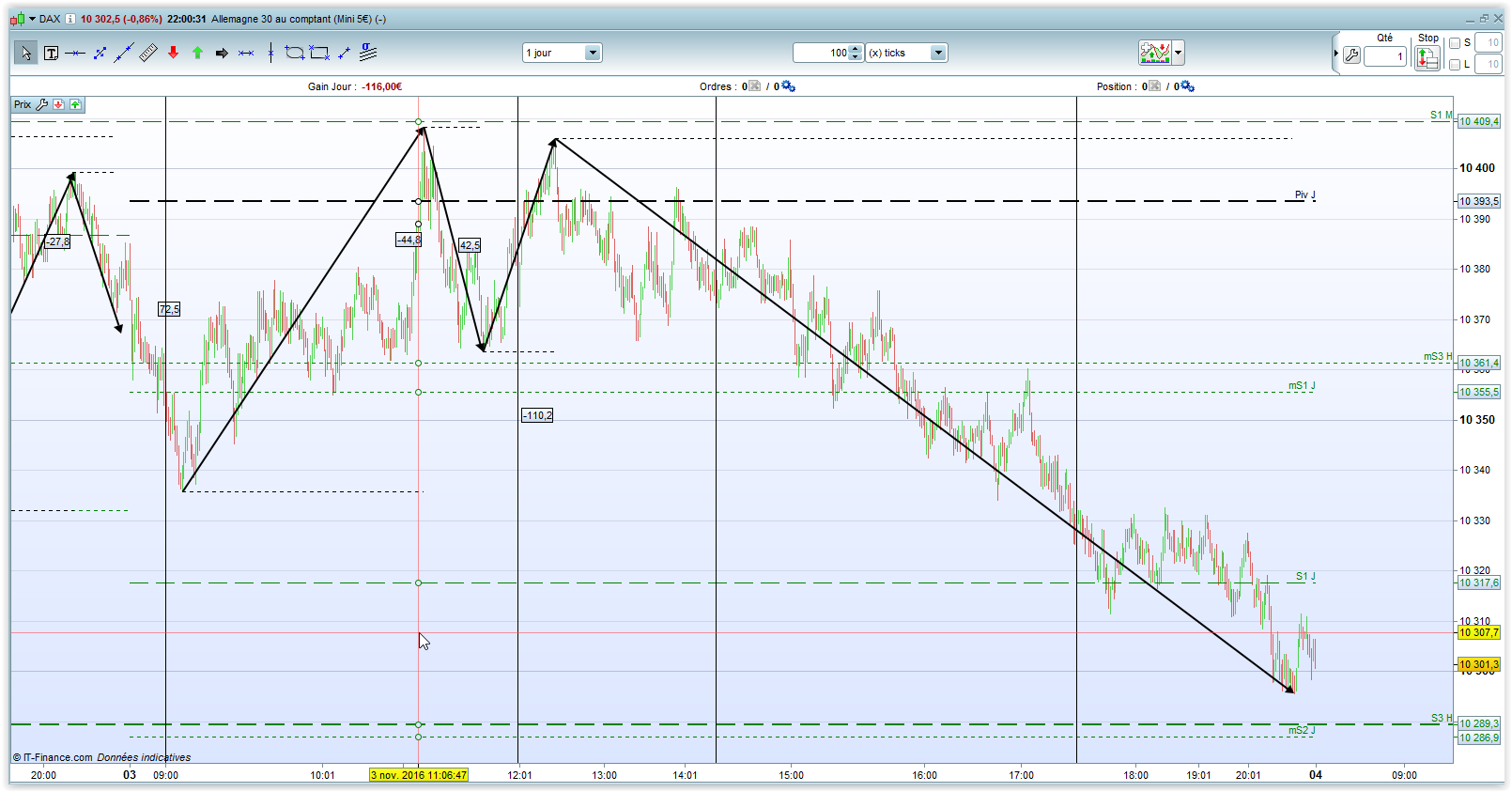1512x792 pixels.
Task: Select the trend line drawing tool
Action: point(124,54)
